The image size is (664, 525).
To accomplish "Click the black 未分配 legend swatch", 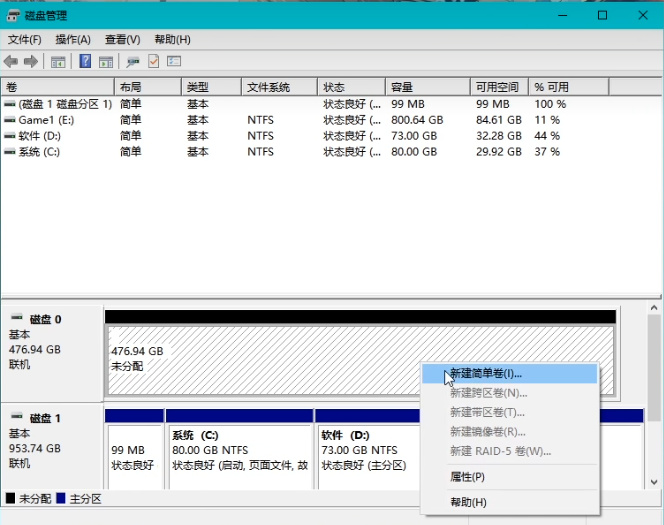I will click(10, 498).
